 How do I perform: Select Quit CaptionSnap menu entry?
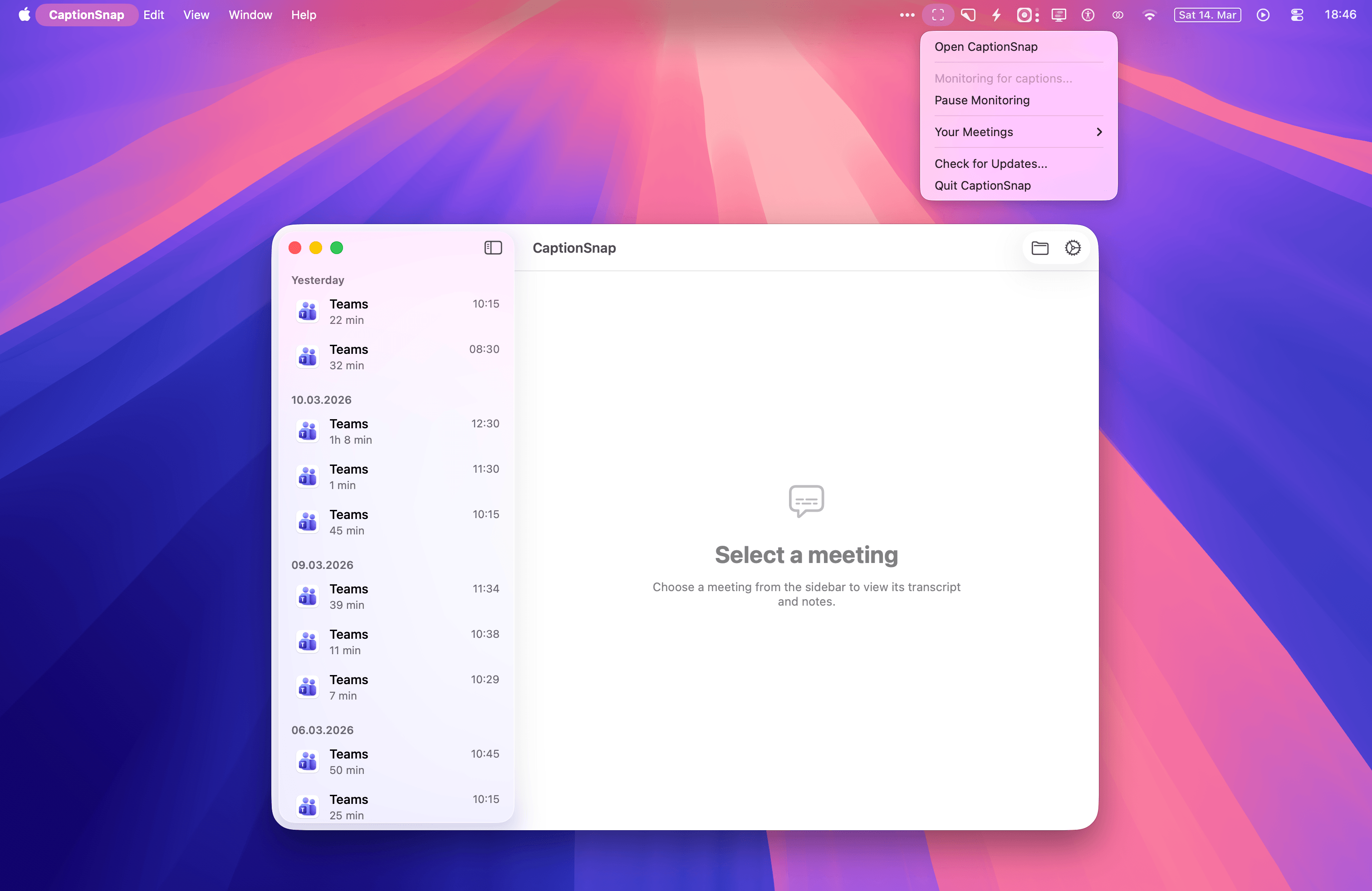coord(982,186)
